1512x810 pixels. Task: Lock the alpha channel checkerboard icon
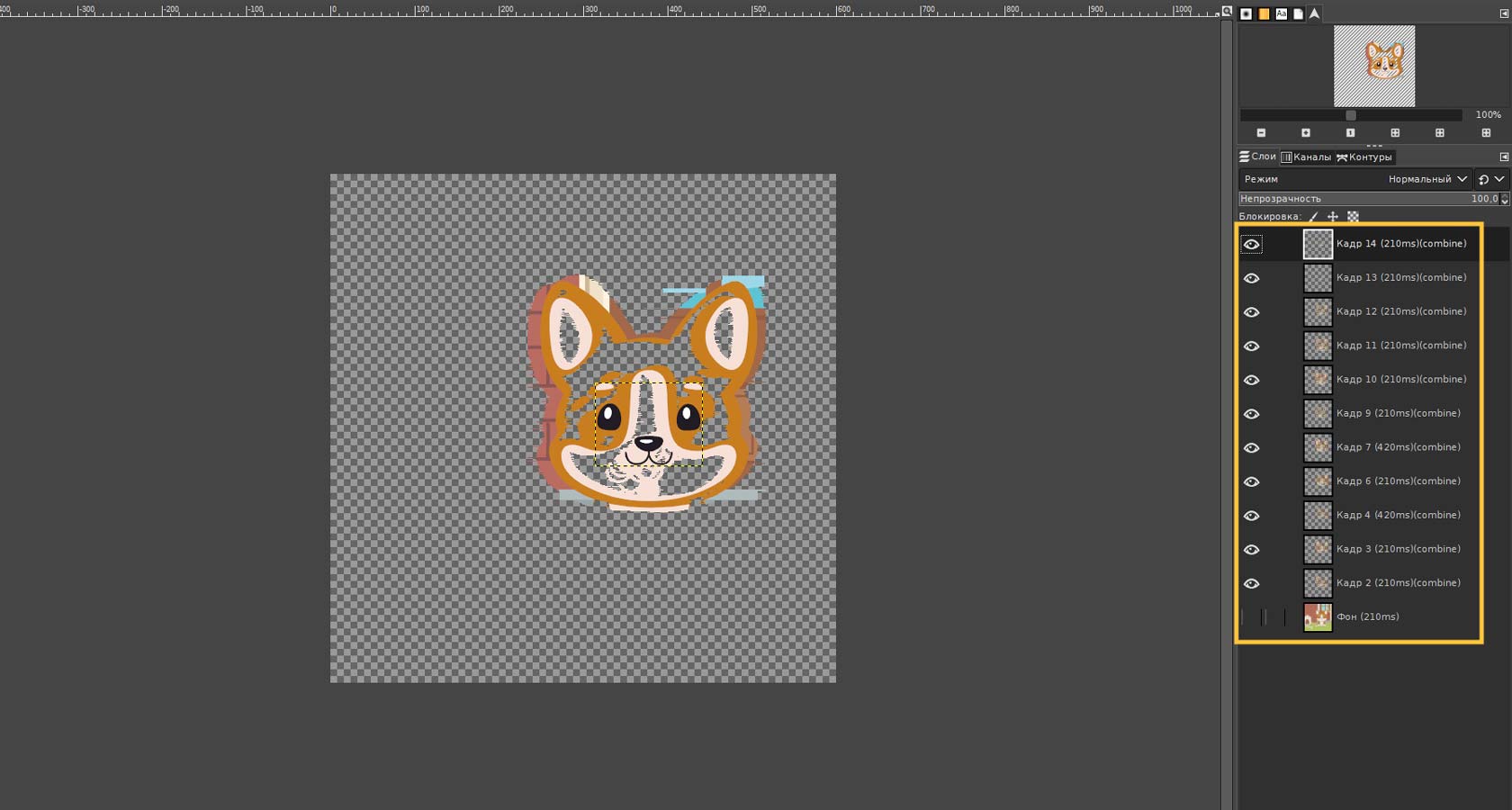coord(1353,217)
